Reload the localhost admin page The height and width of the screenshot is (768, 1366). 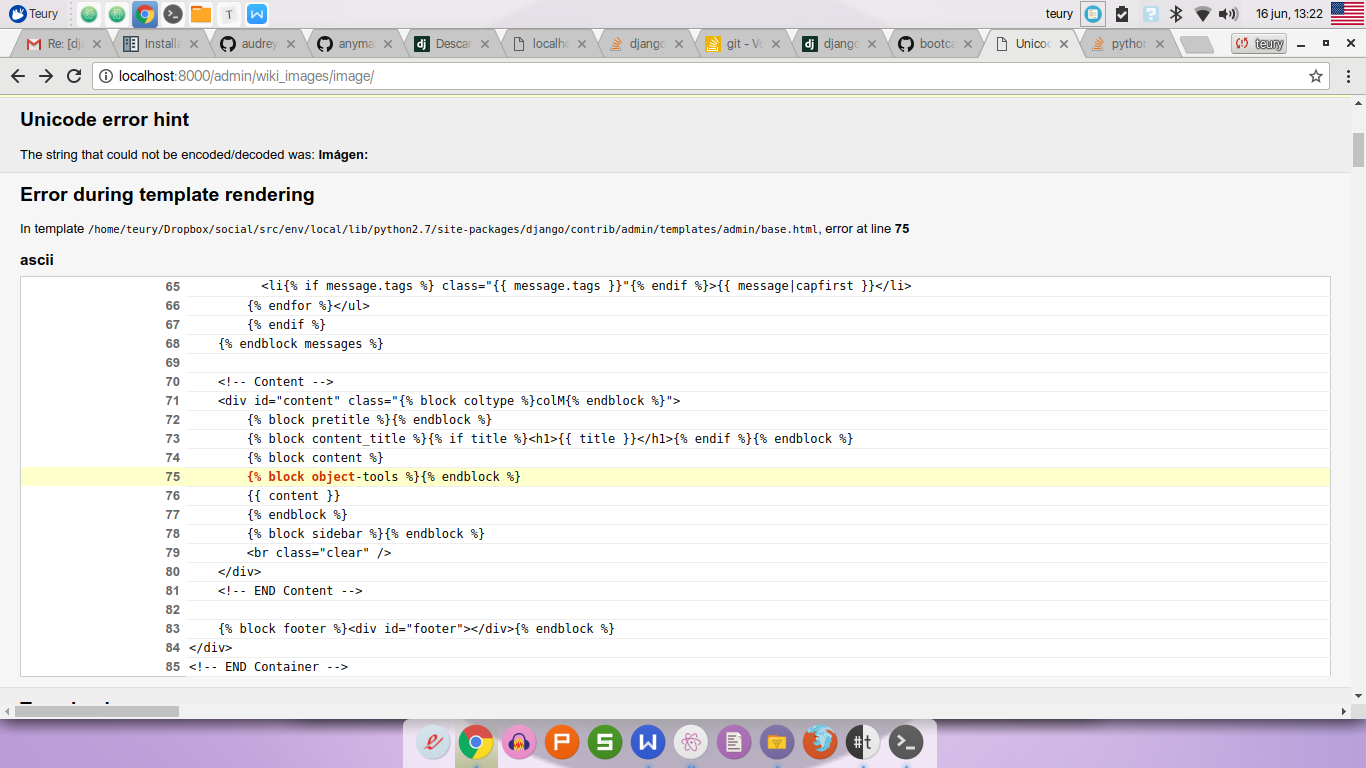[x=72, y=76]
